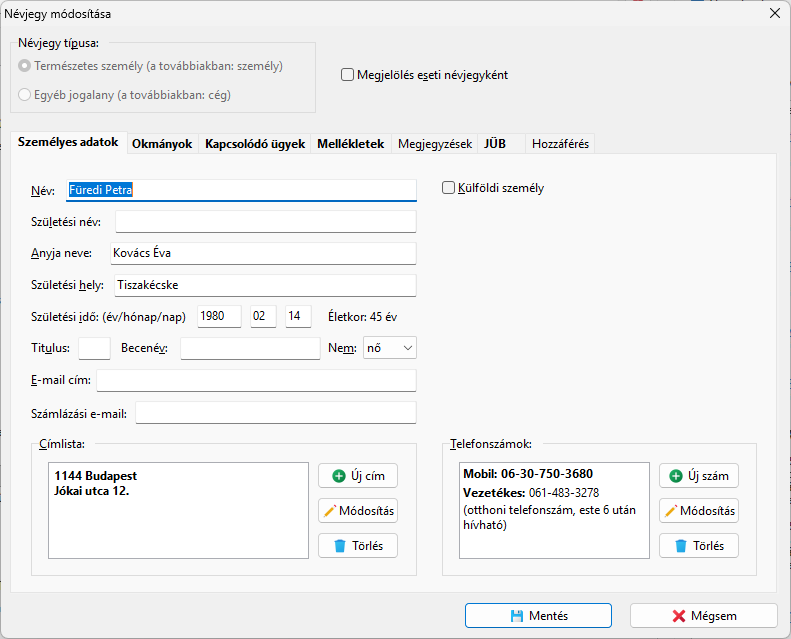Click the trash icon to delete the address
791x639 pixels.
click(339, 546)
